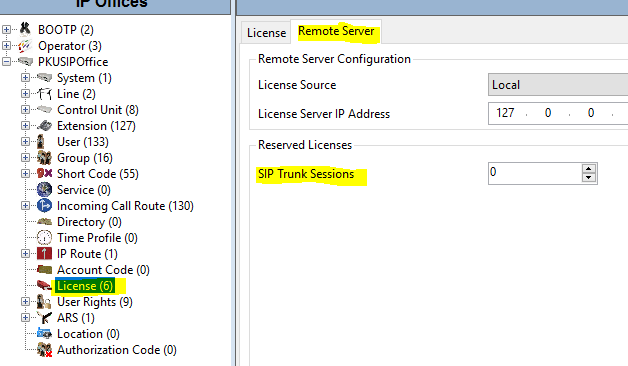This screenshot has width=628, height=366.
Task: Expand the Extension (127) node
Action: coord(25,125)
